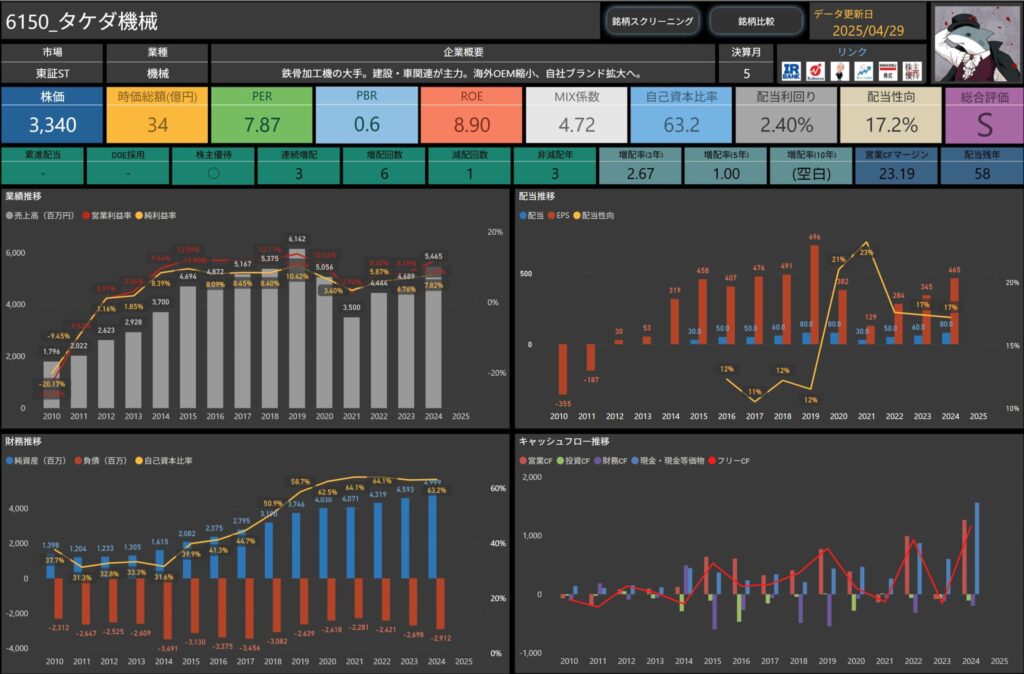Click the 6150_タケダ機械 title
1024x674 pixels.
pyautogui.click(x=82, y=22)
